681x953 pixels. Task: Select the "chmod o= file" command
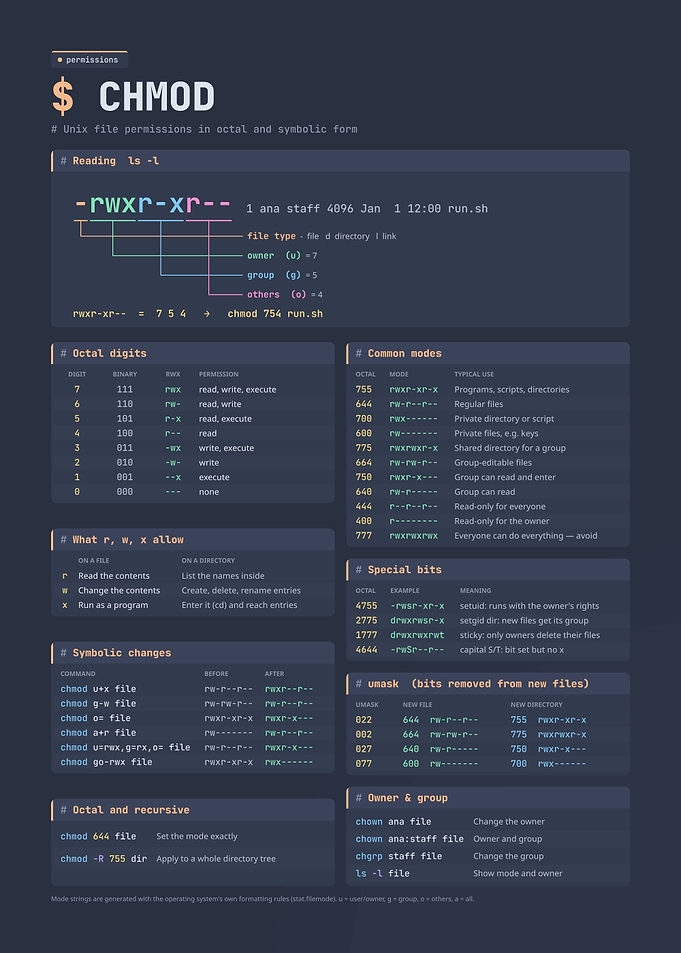[95, 718]
